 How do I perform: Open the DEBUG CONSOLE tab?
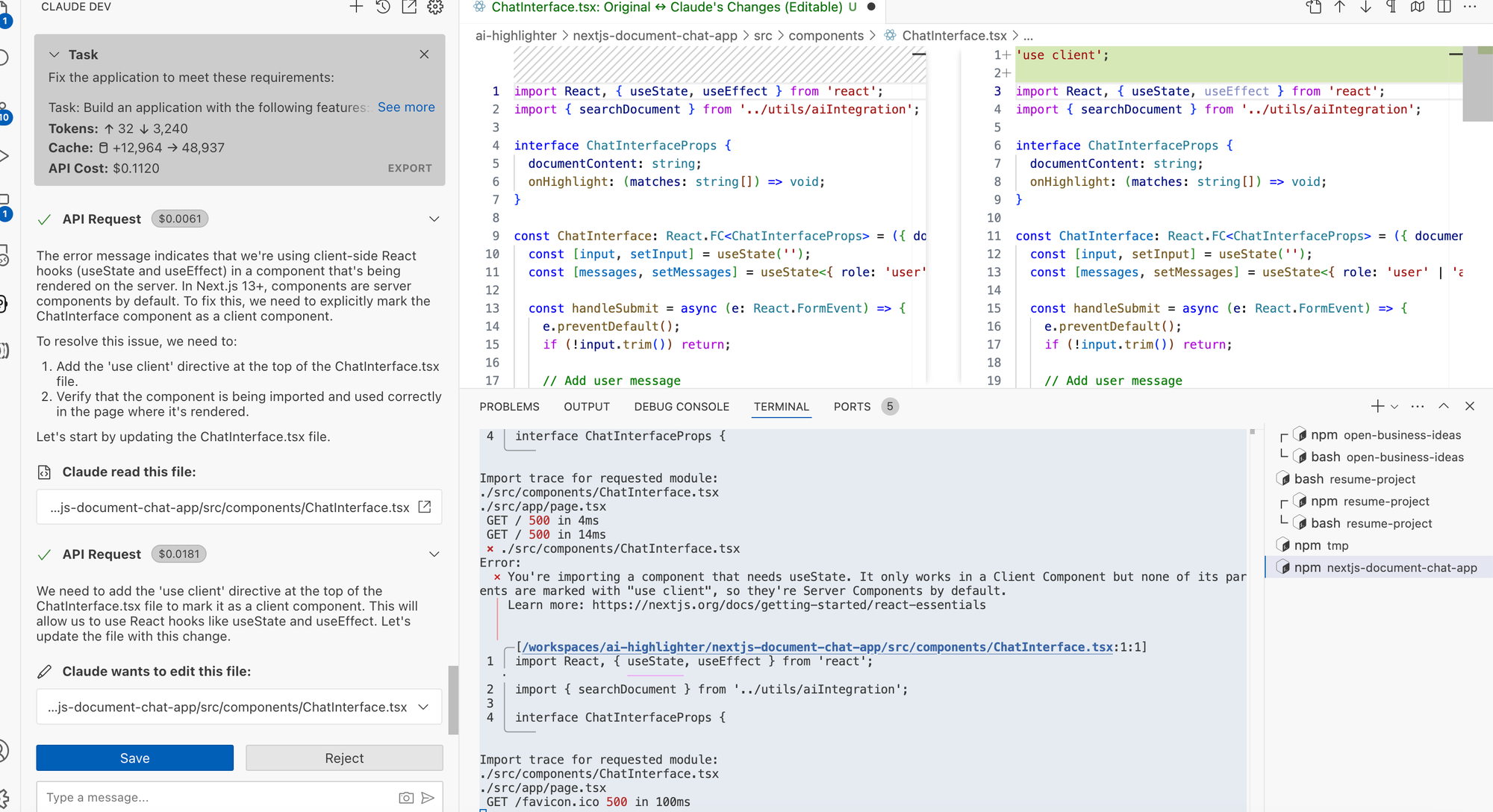click(681, 407)
